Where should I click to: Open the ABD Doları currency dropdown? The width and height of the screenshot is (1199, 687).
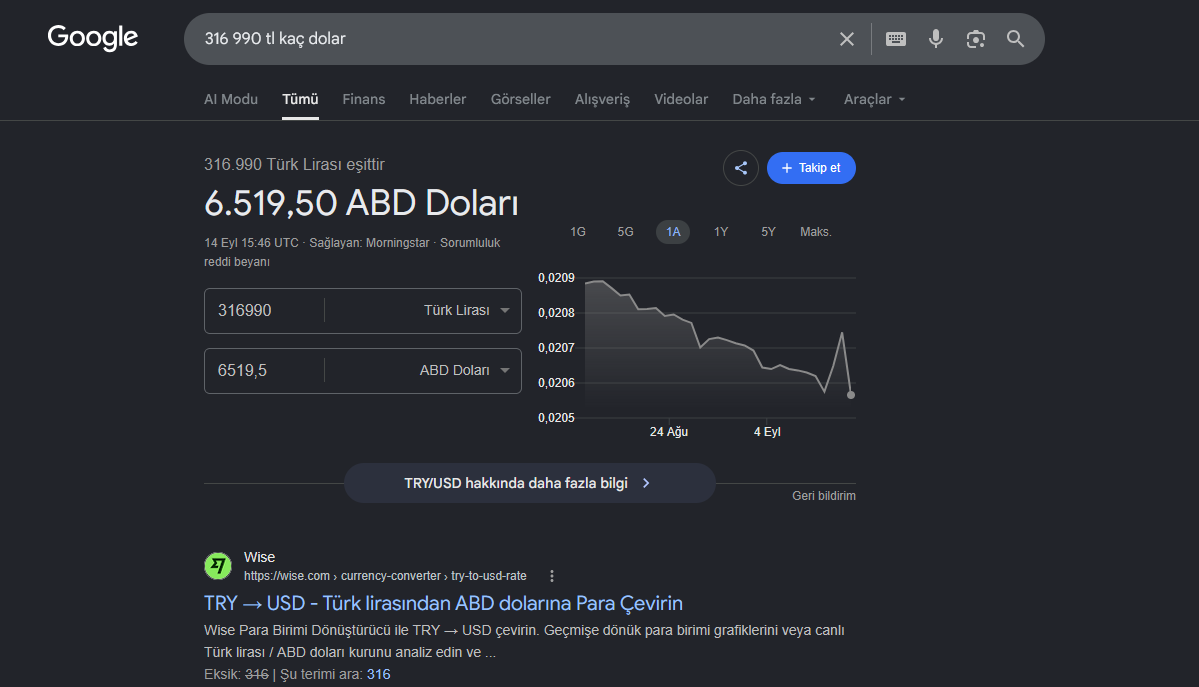464,370
